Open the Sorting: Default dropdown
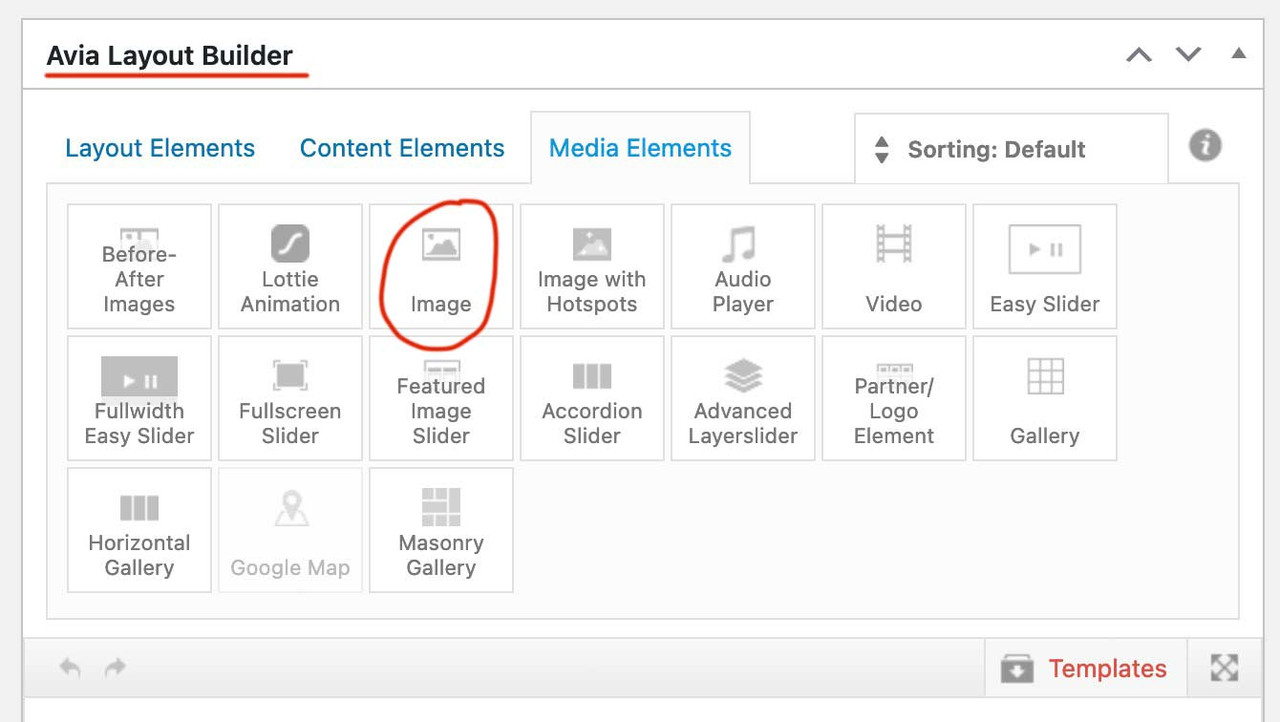This screenshot has width=1280, height=722. (1011, 149)
